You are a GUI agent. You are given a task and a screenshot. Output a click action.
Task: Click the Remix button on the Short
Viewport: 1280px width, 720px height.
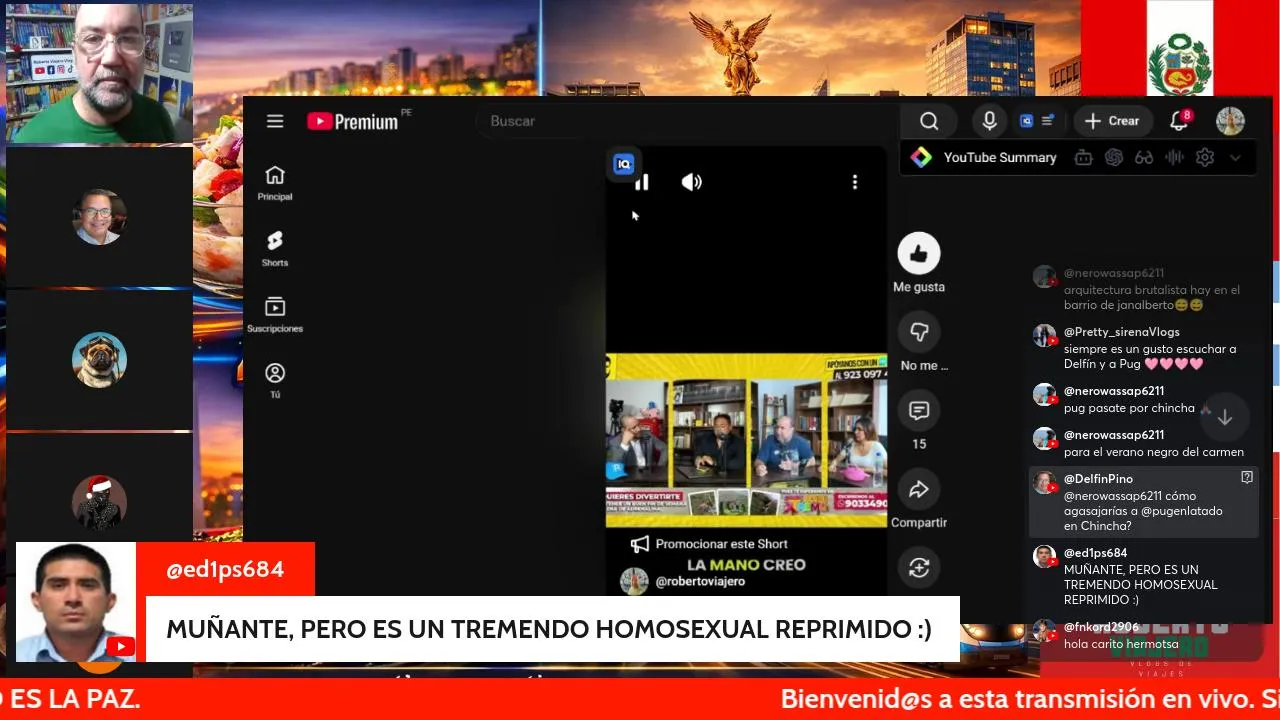919,568
